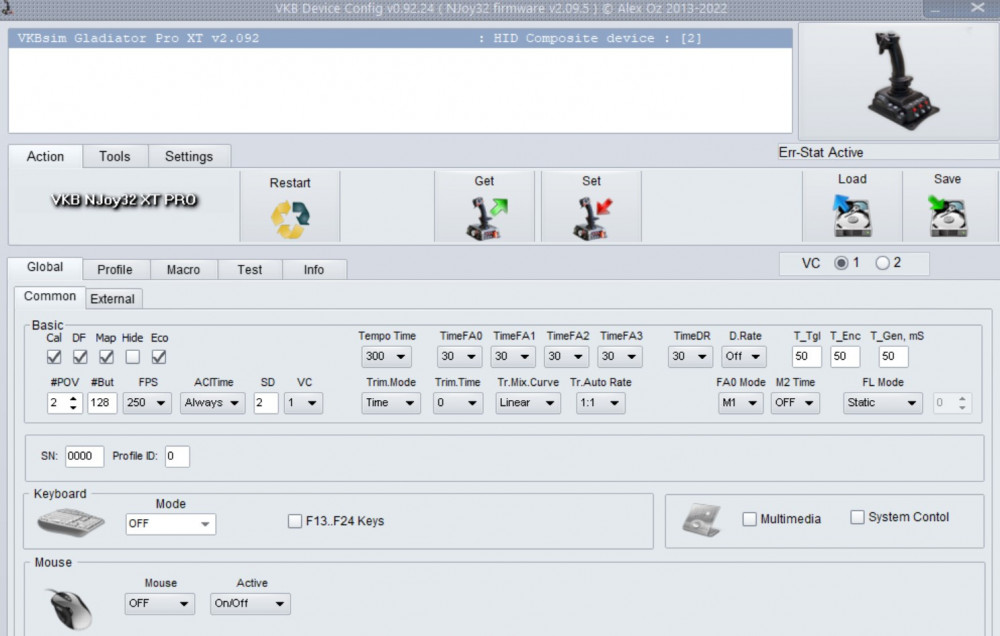Click the Load disk icon
Image resolution: width=1000 pixels, height=636 pixels.
coord(852,216)
